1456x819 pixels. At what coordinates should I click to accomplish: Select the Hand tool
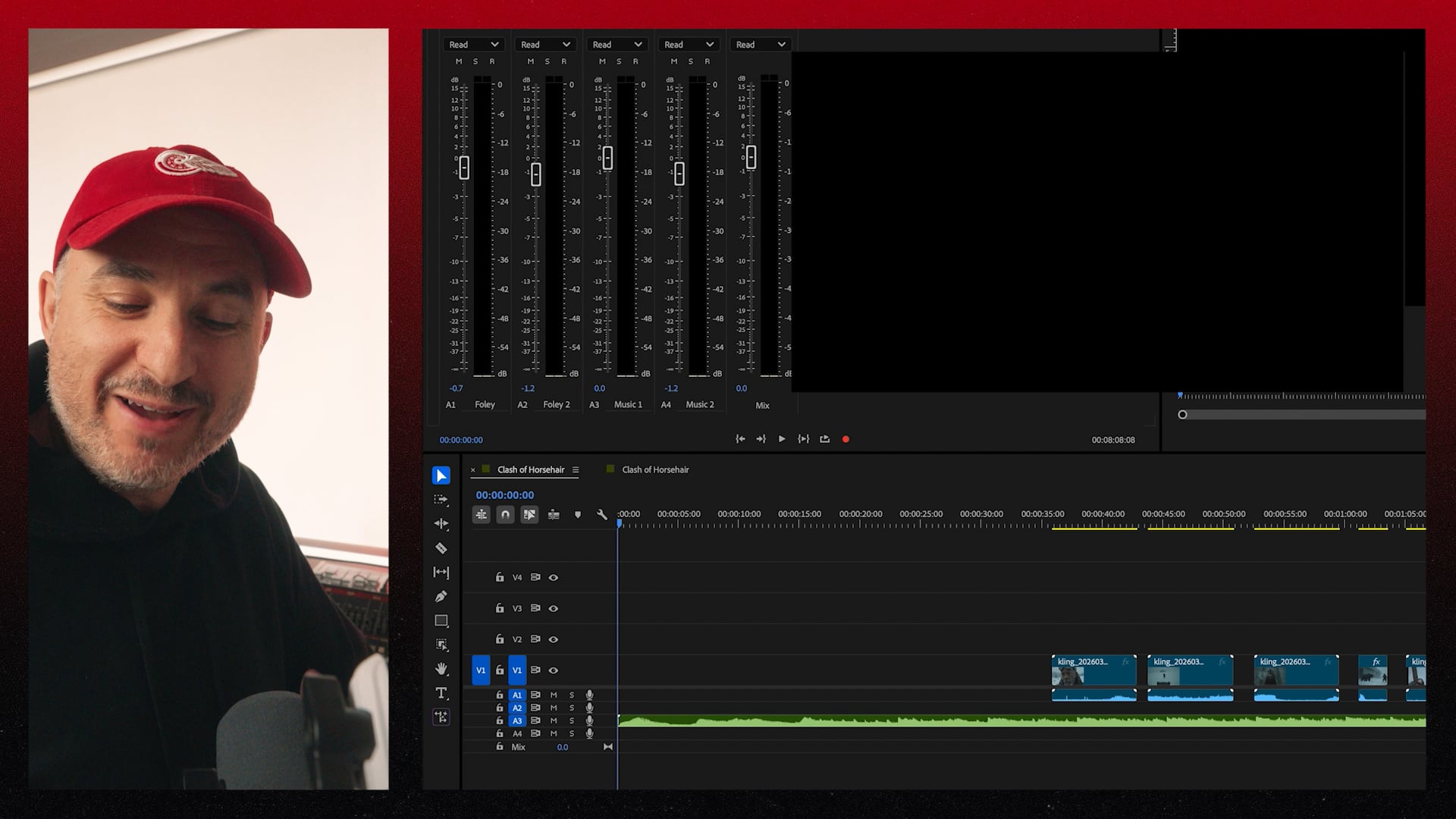pyautogui.click(x=442, y=670)
